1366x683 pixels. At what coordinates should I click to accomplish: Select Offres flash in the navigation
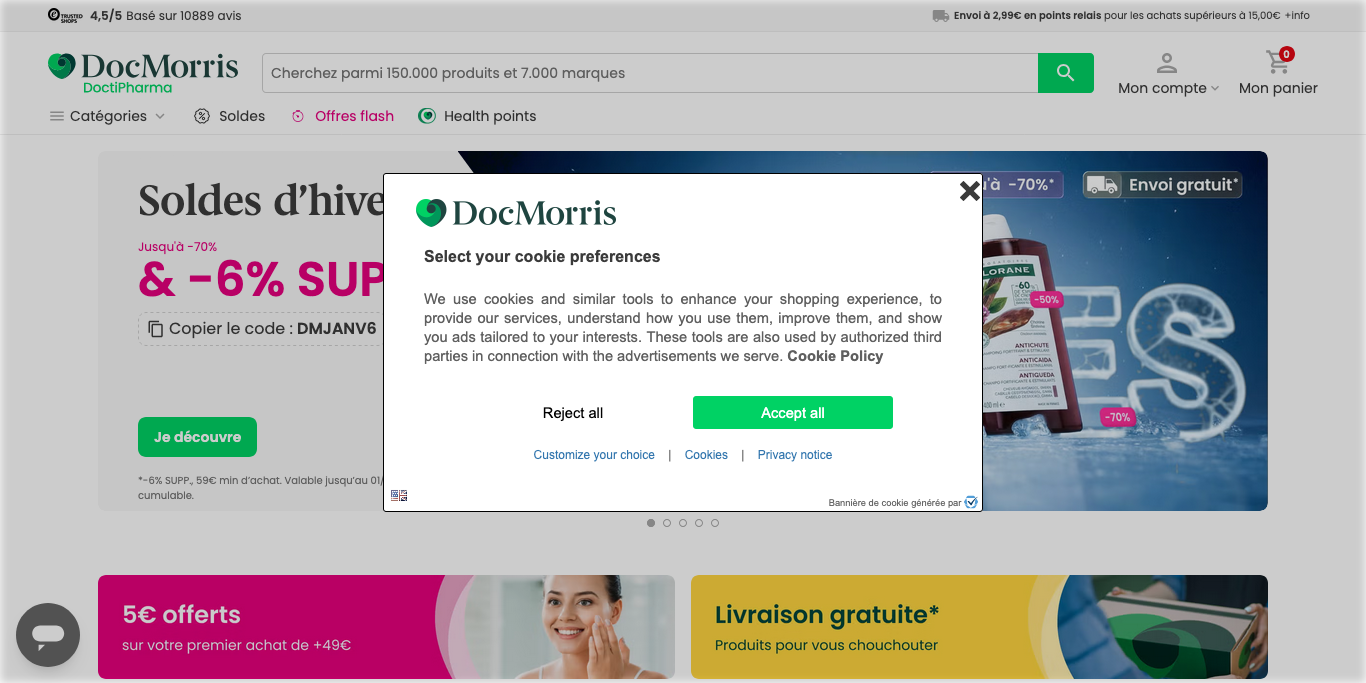[x=353, y=116]
